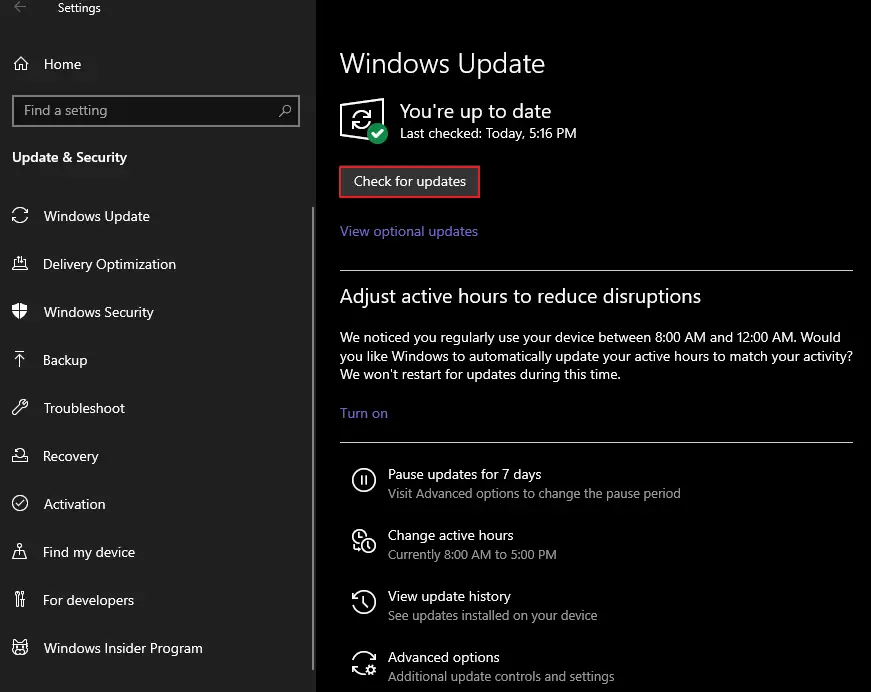
Task: Click the Find my device person icon
Action: tap(19, 551)
